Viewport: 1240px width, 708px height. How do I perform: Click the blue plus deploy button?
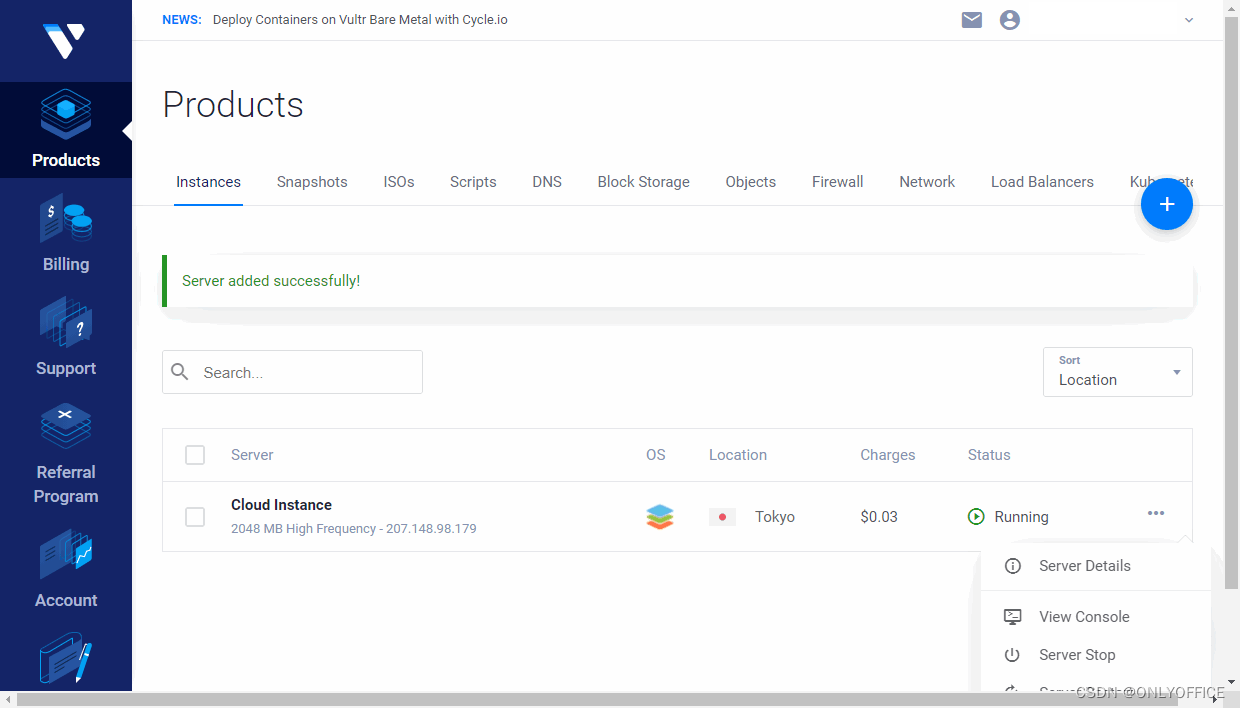tap(1167, 204)
